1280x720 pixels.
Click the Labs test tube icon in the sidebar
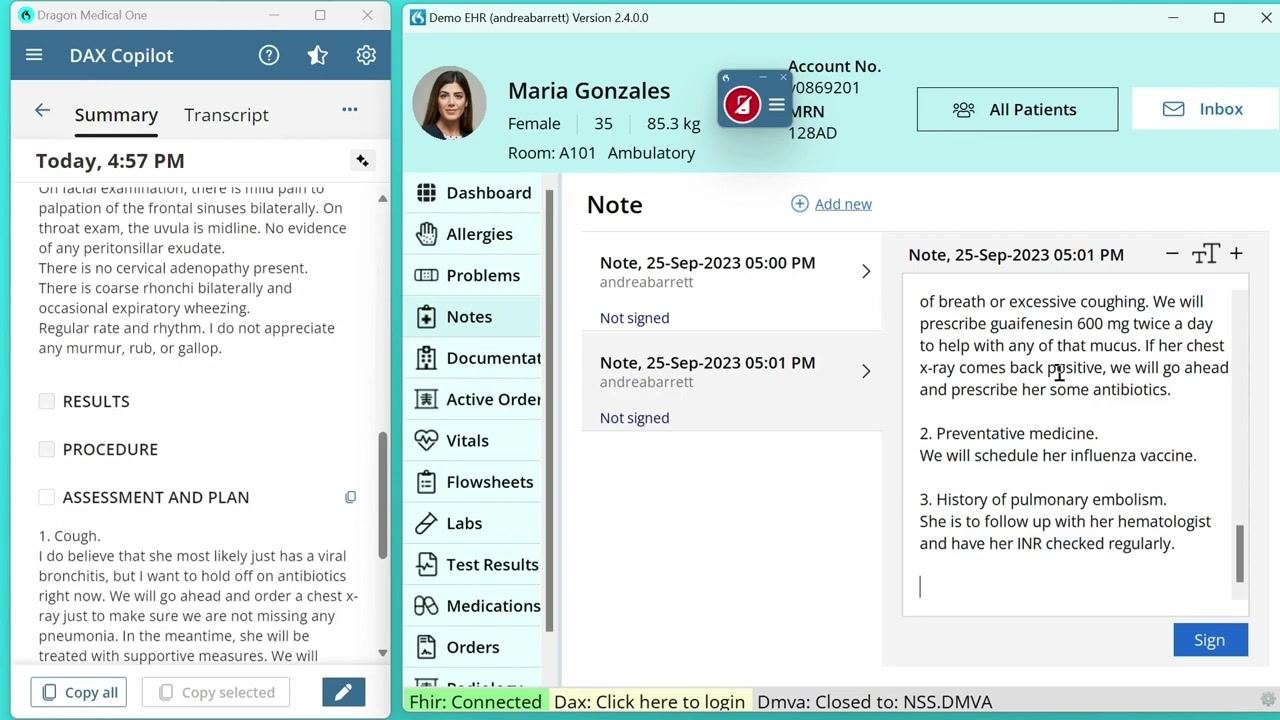(426, 523)
